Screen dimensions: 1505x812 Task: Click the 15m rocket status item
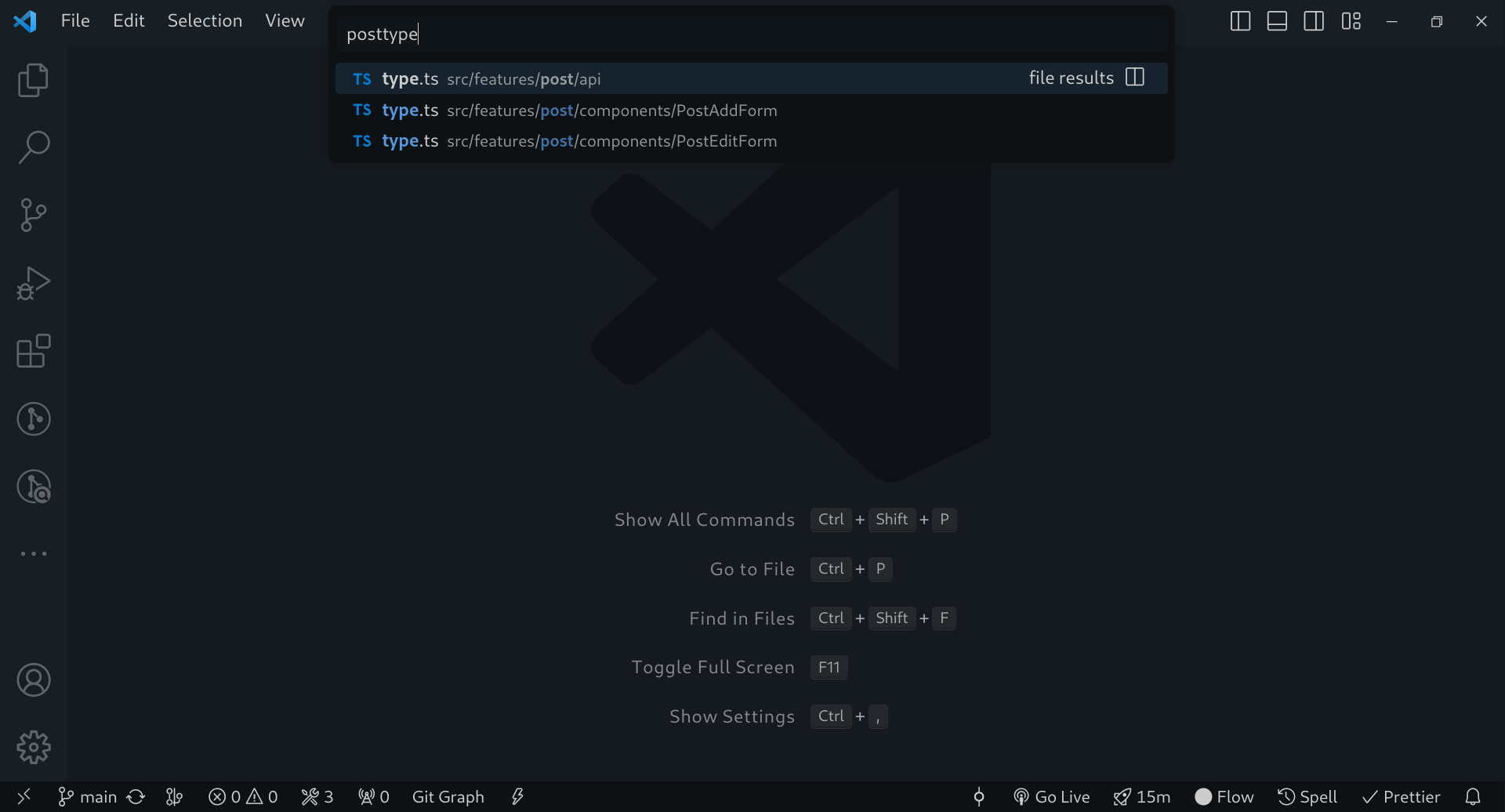1142,797
